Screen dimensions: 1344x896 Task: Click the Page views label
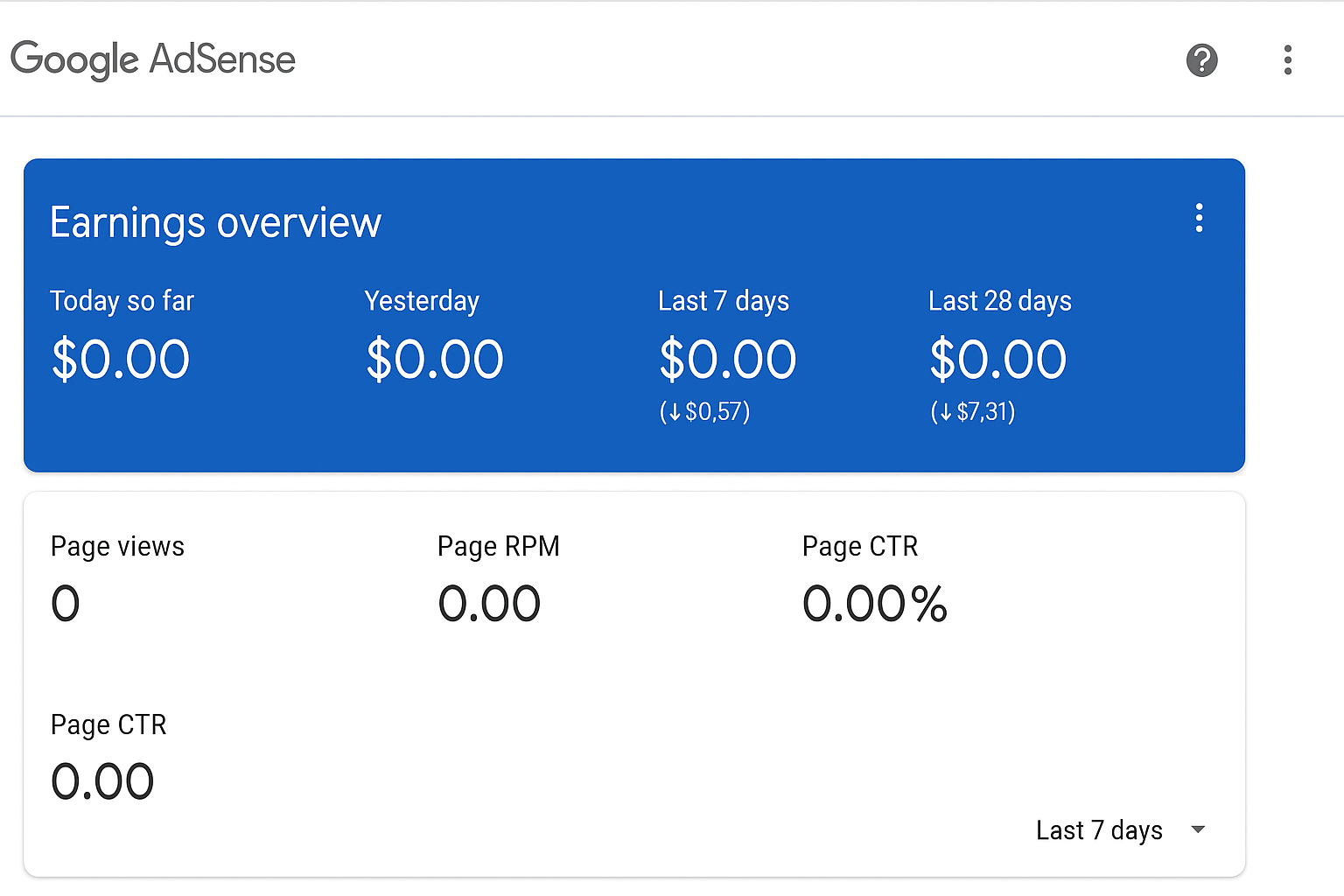click(x=117, y=547)
